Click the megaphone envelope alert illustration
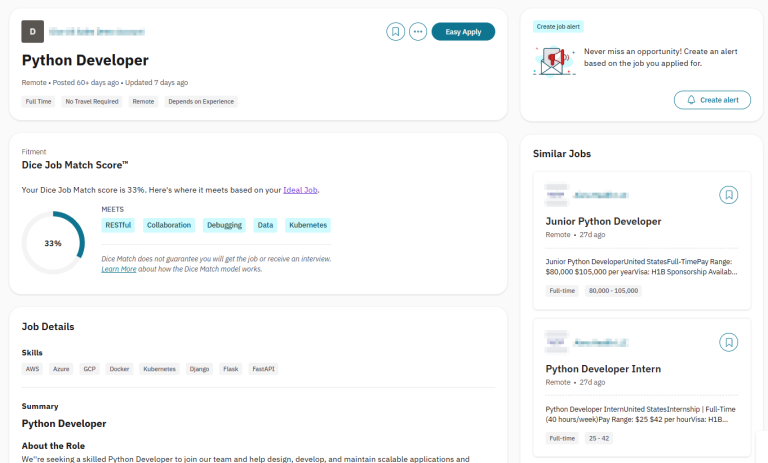The image size is (768, 463). pos(554,61)
